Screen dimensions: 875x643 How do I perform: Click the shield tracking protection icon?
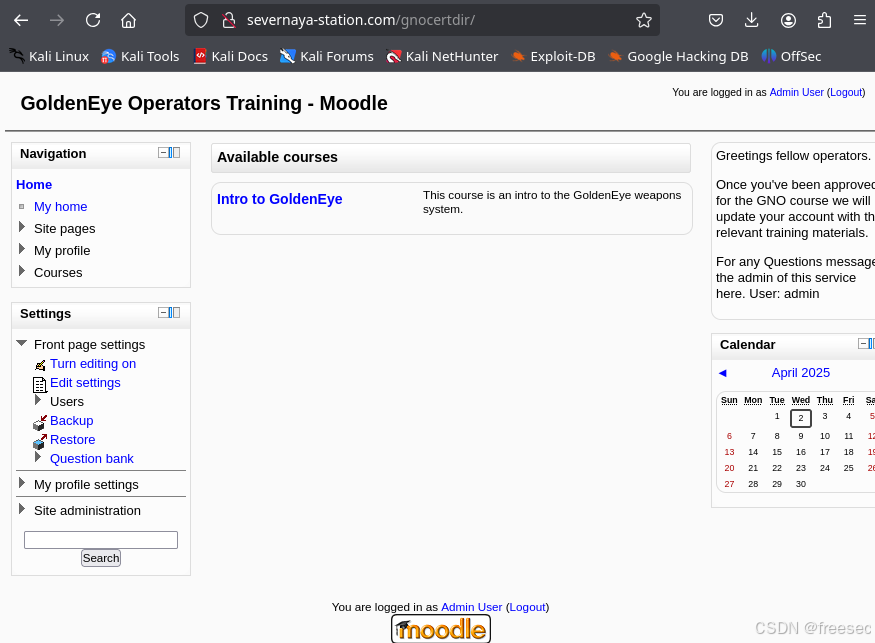[x=201, y=21]
